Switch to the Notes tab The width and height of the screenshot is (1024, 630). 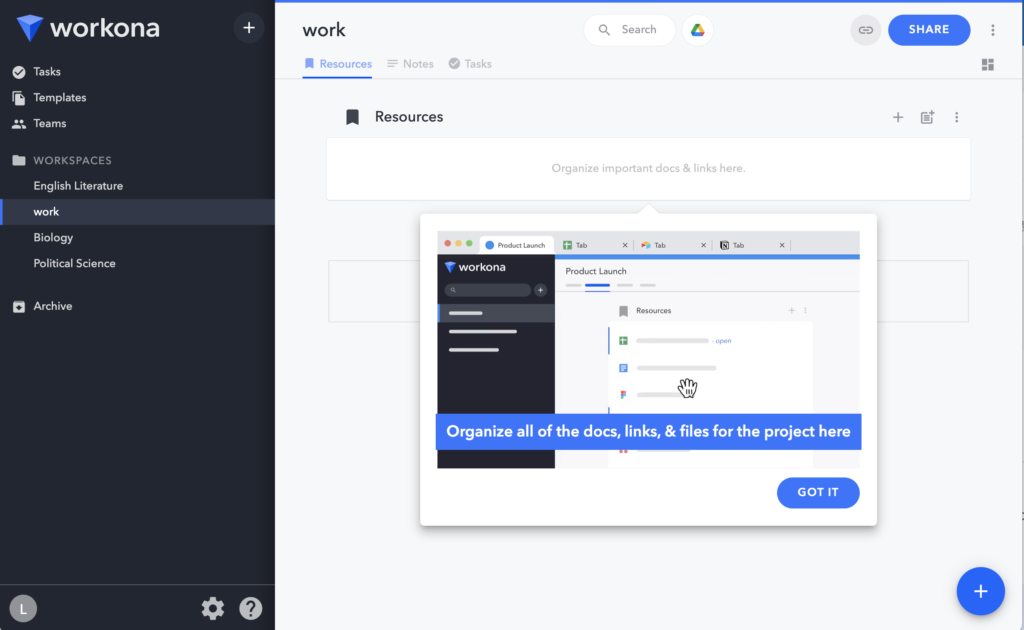410,64
